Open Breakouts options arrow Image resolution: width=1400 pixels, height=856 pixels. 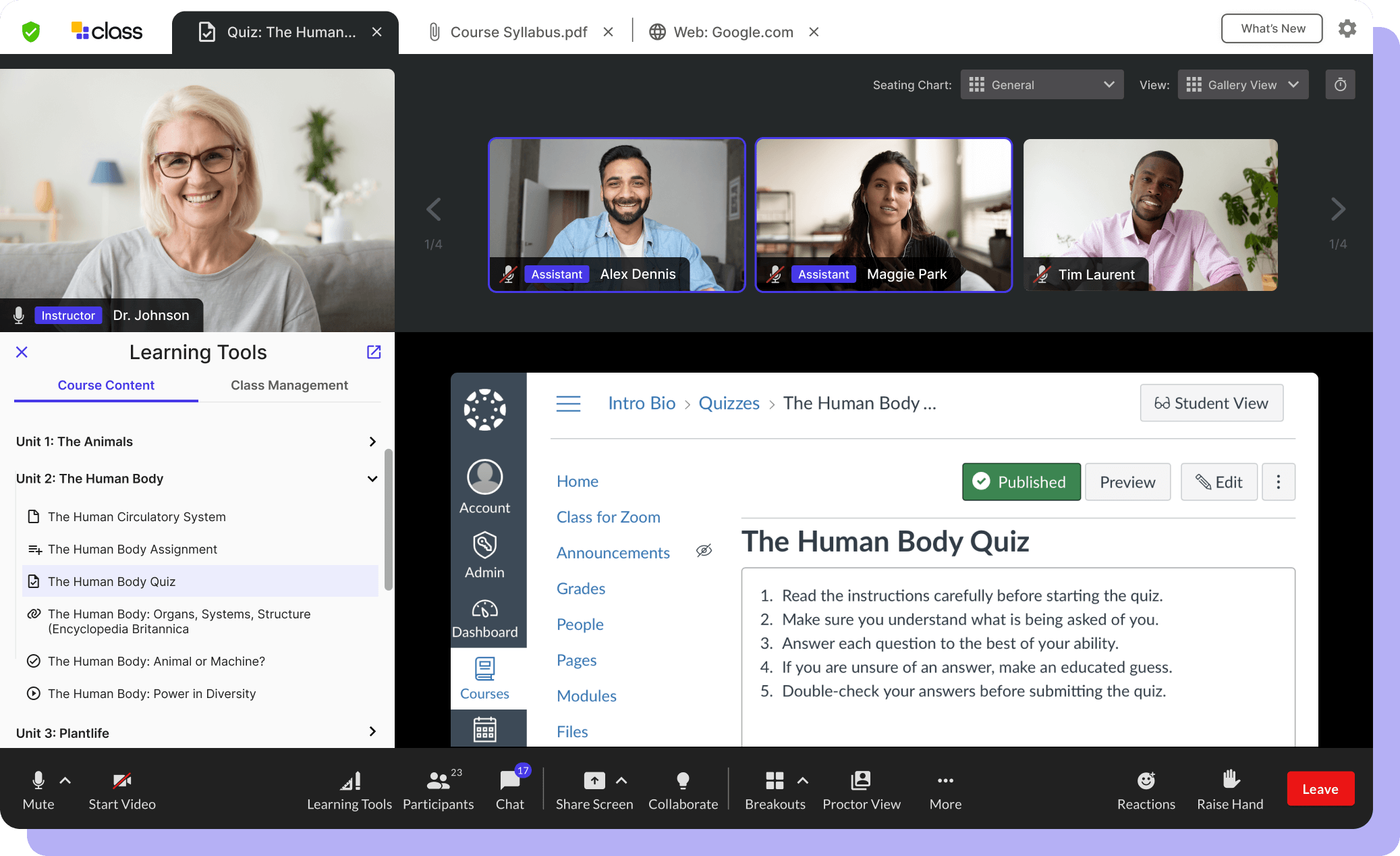tap(802, 780)
